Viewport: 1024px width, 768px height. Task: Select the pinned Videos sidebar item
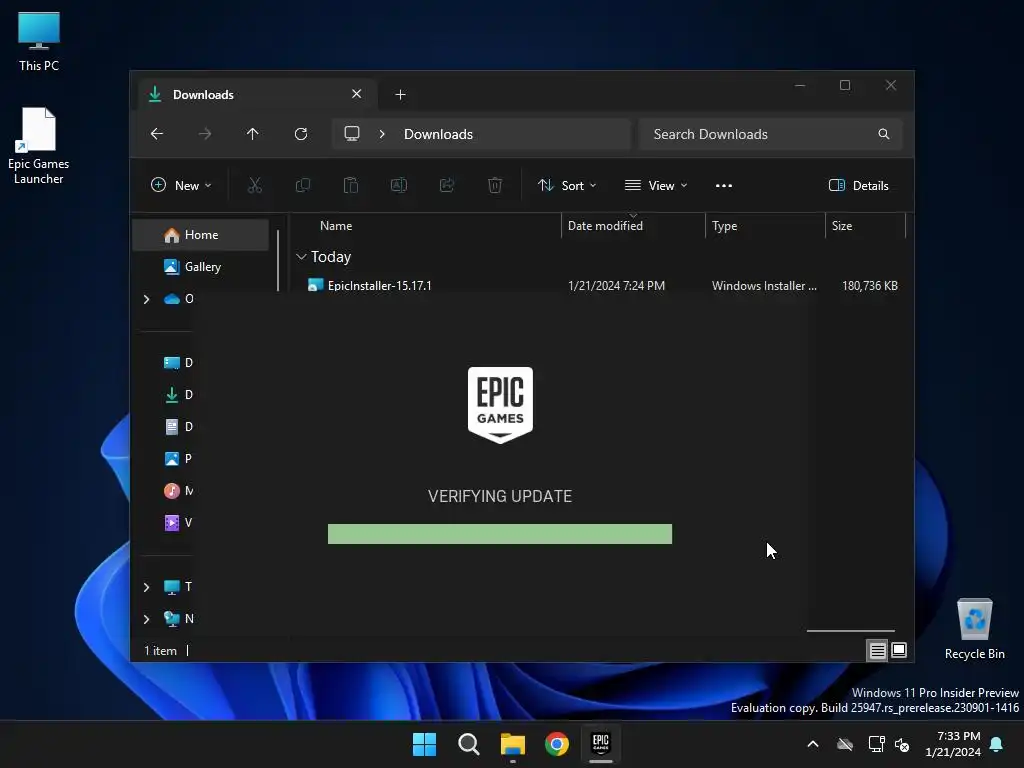point(179,522)
